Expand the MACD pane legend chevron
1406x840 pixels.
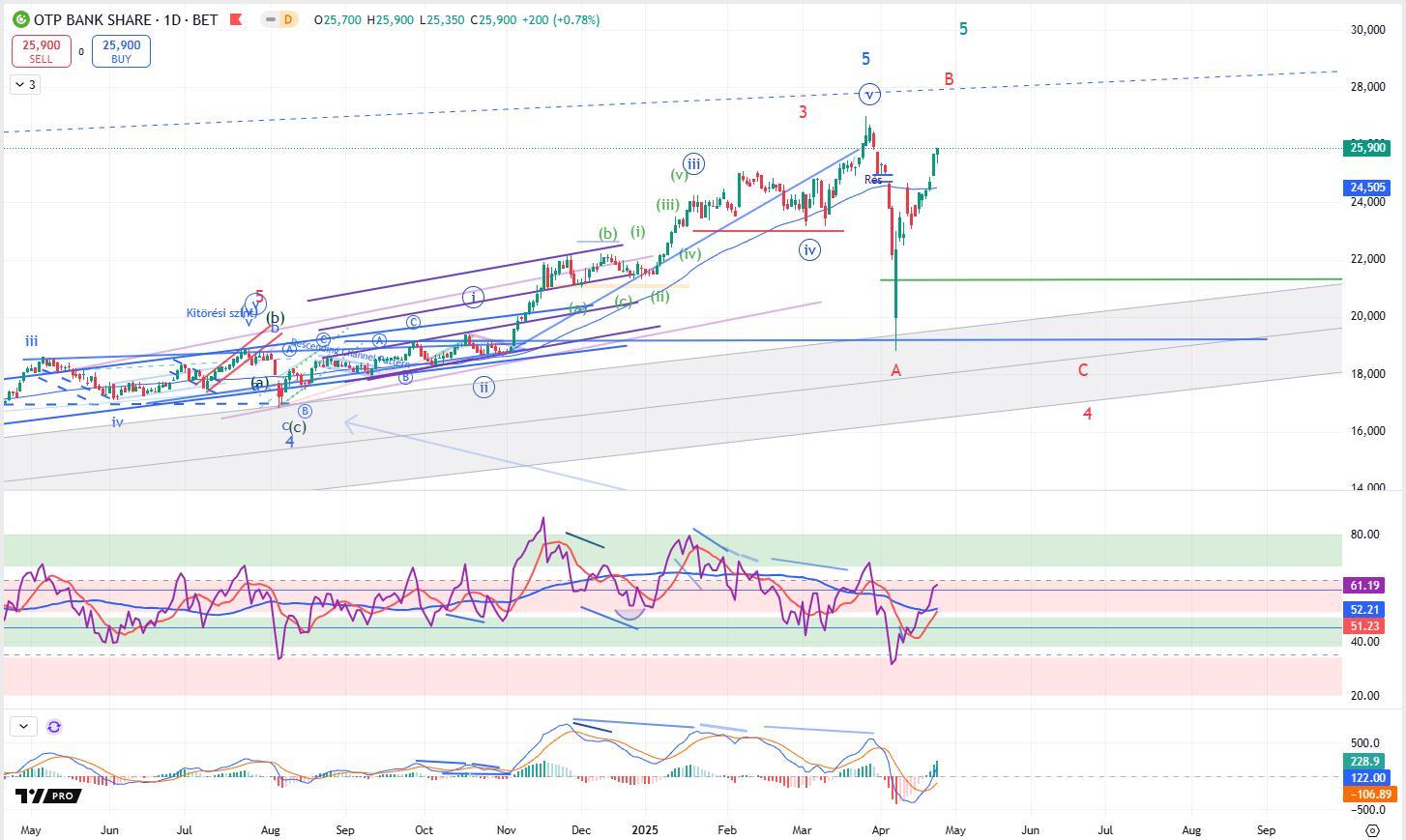[23, 726]
